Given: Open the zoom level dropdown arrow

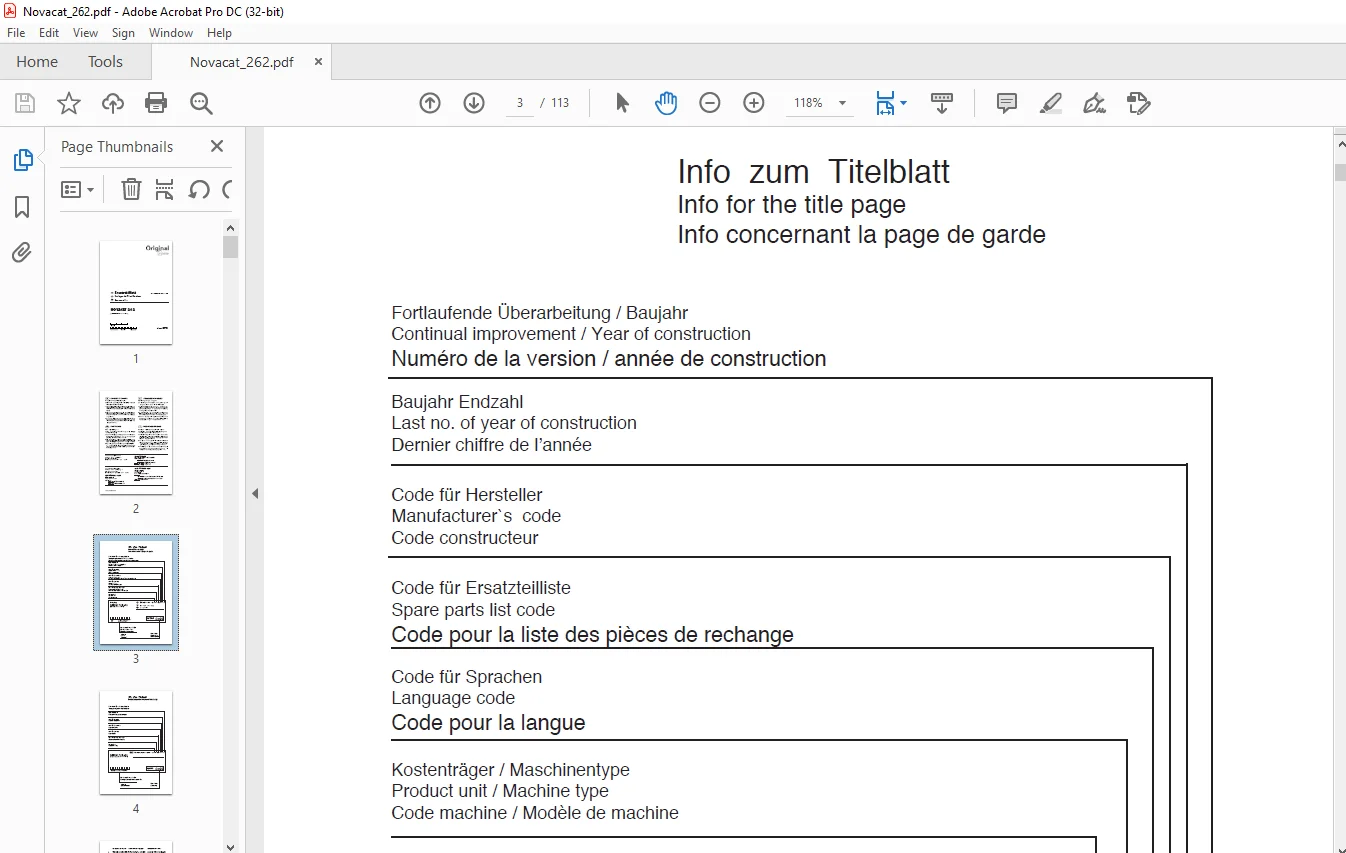Looking at the screenshot, I should pyautogui.click(x=842, y=103).
